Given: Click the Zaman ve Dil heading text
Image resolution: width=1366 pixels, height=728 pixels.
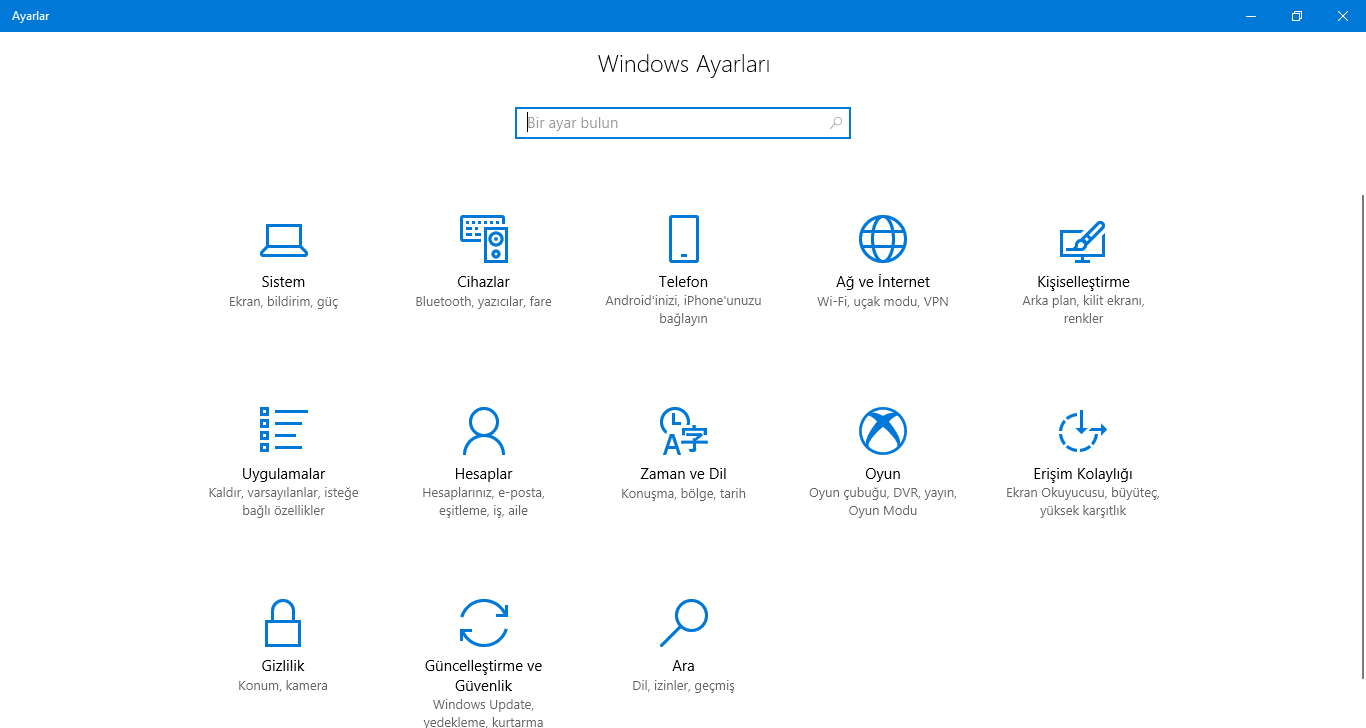Looking at the screenshot, I should tap(683, 474).
